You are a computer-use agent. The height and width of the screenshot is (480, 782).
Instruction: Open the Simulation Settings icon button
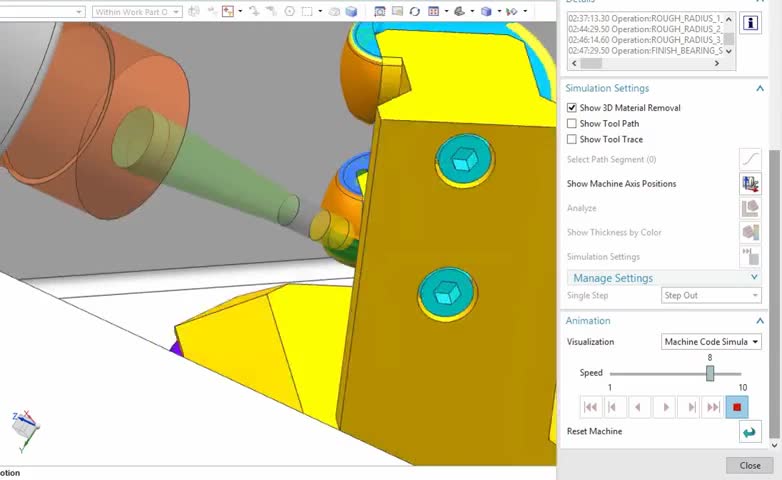[x=750, y=256]
